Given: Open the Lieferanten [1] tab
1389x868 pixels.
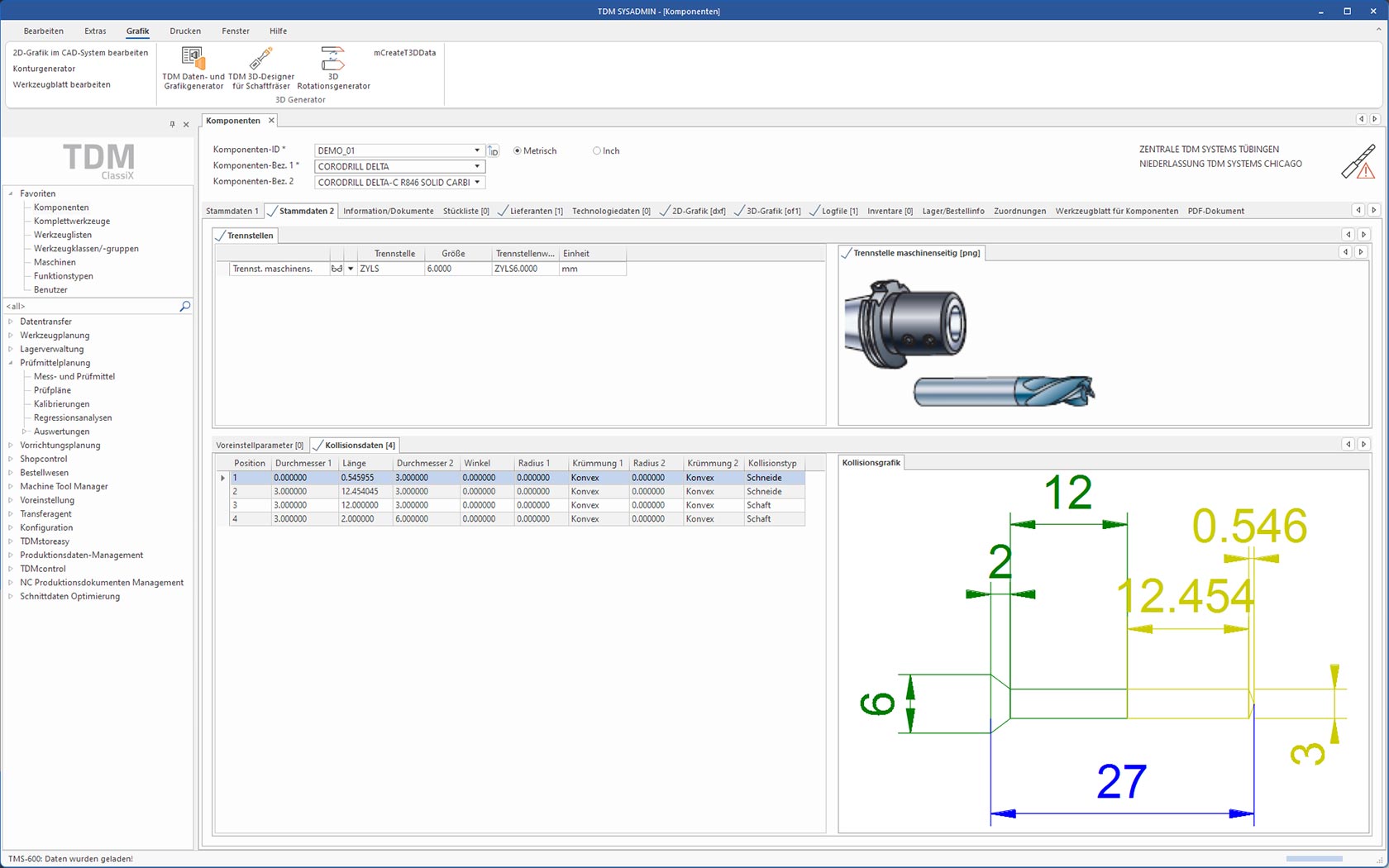Looking at the screenshot, I should [530, 211].
